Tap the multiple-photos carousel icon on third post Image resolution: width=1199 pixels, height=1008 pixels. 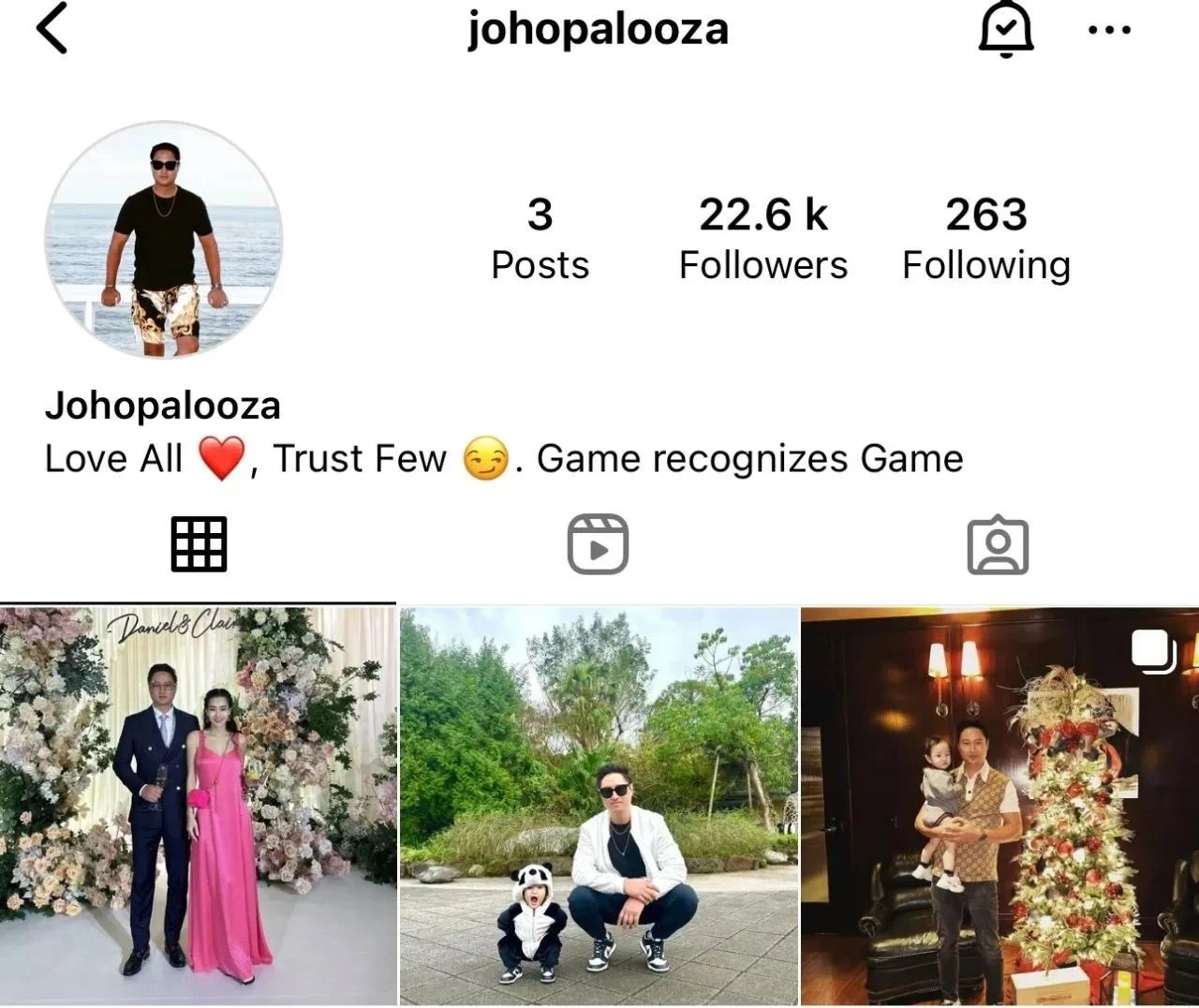pyautogui.click(x=1153, y=652)
